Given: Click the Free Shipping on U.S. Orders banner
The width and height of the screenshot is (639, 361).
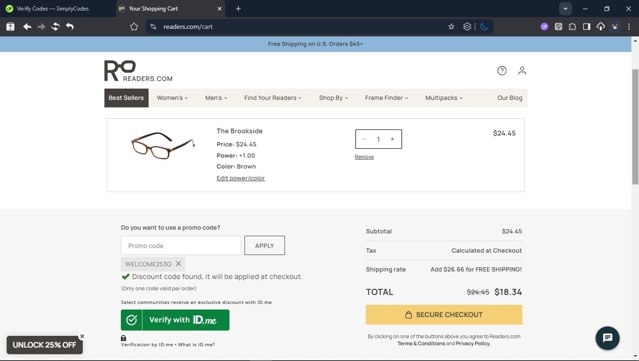Looking at the screenshot, I should [315, 44].
